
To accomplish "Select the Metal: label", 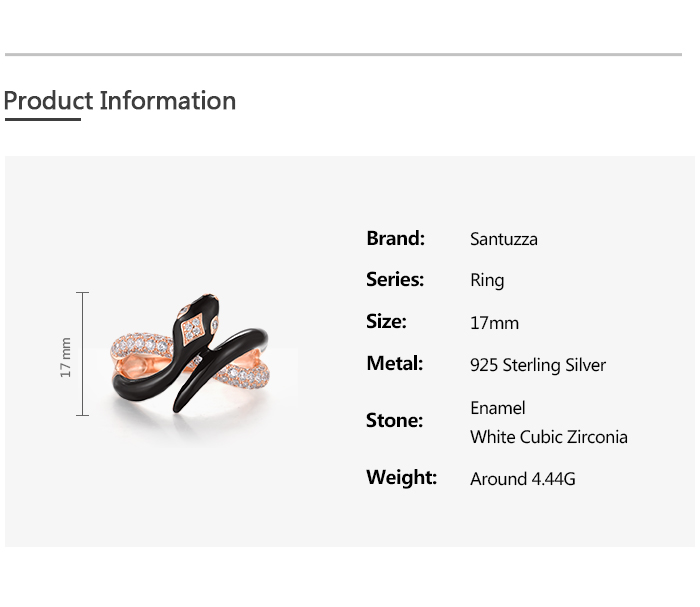I will click(394, 364).
